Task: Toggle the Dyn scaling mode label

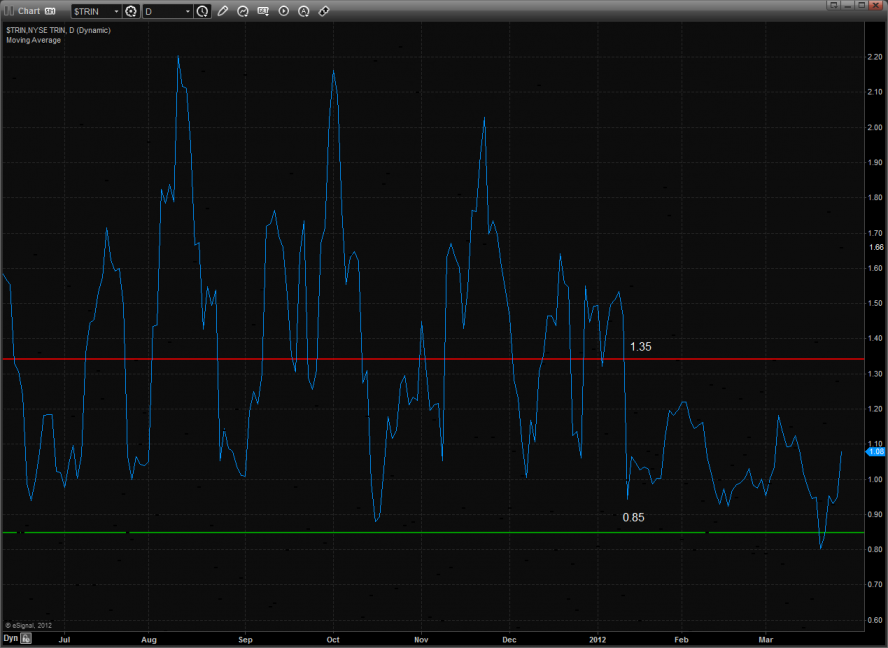Action: click(10, 637)
